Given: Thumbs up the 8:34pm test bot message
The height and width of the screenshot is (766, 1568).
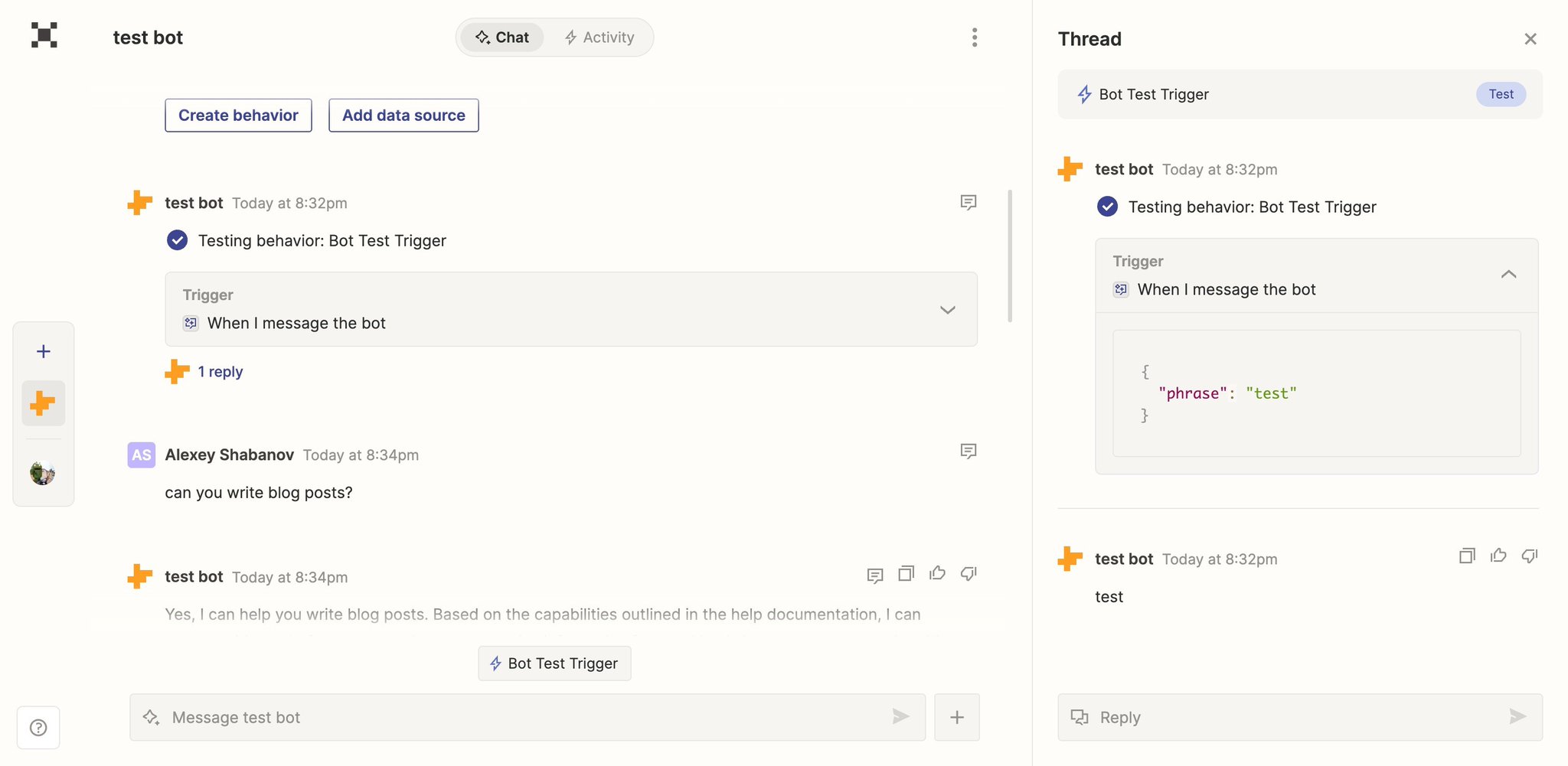Looking at the screenshot, I should pos(937,573).
